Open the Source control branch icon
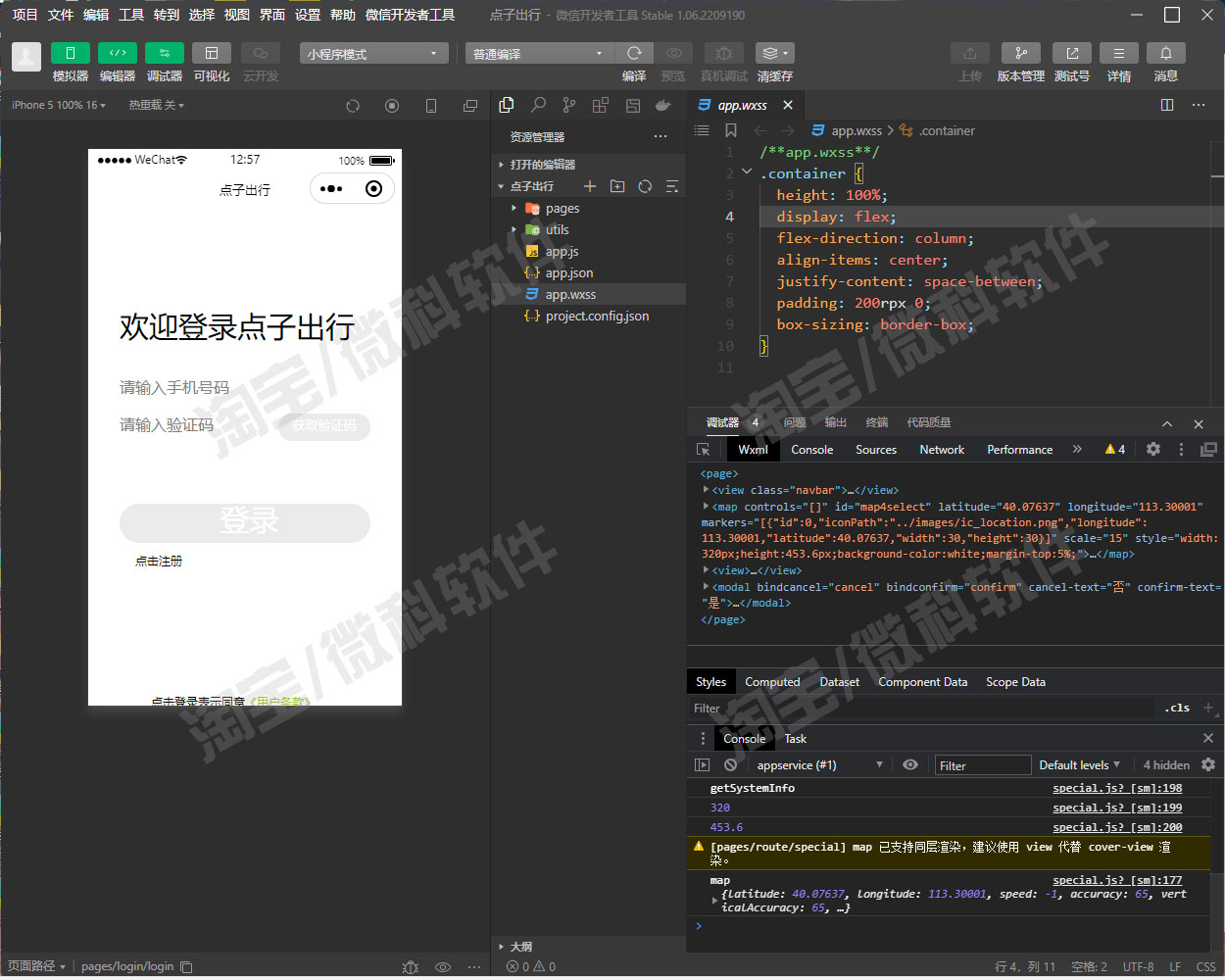 [x=569, y=105]
